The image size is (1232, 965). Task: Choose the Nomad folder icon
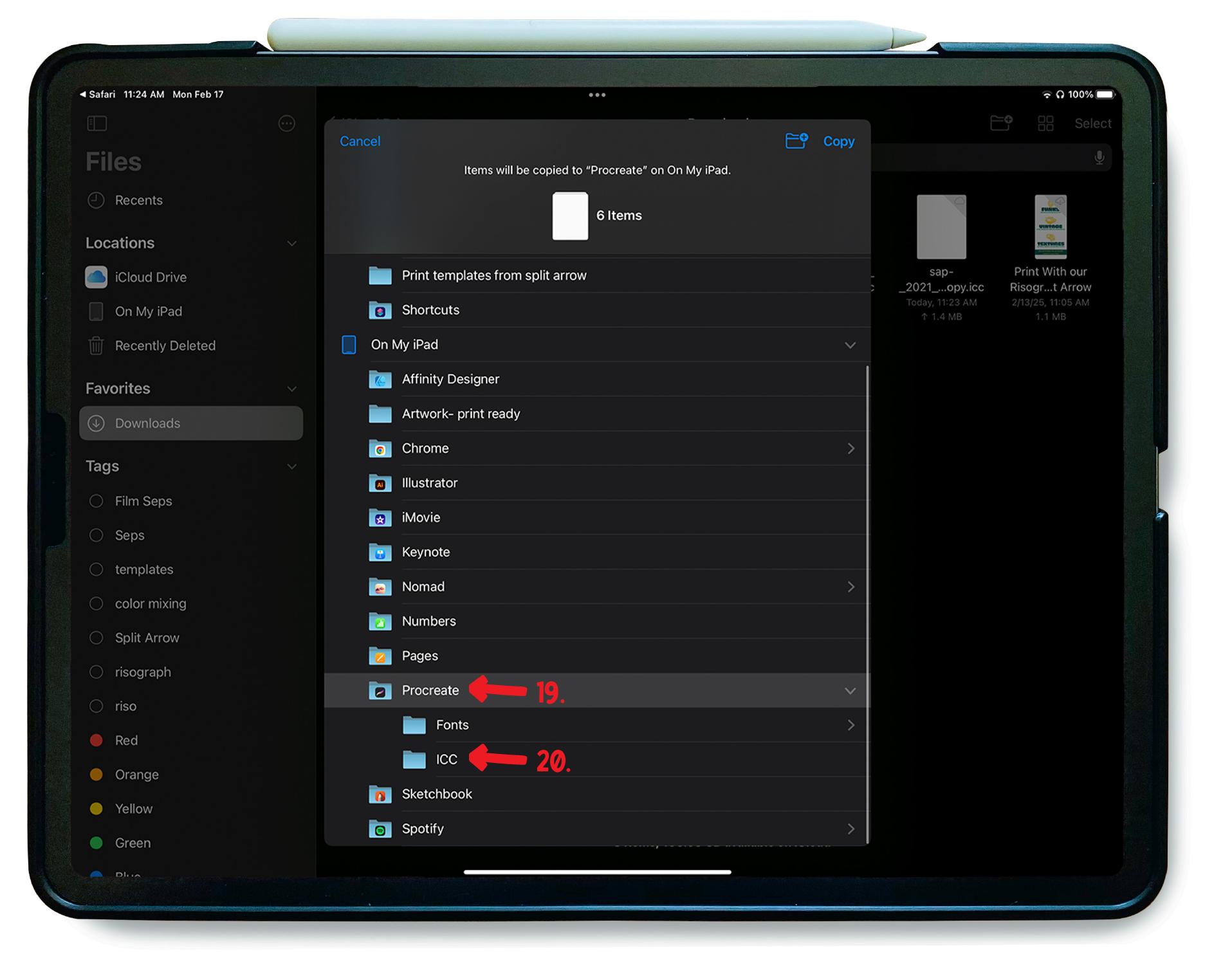tap(380, 587)
